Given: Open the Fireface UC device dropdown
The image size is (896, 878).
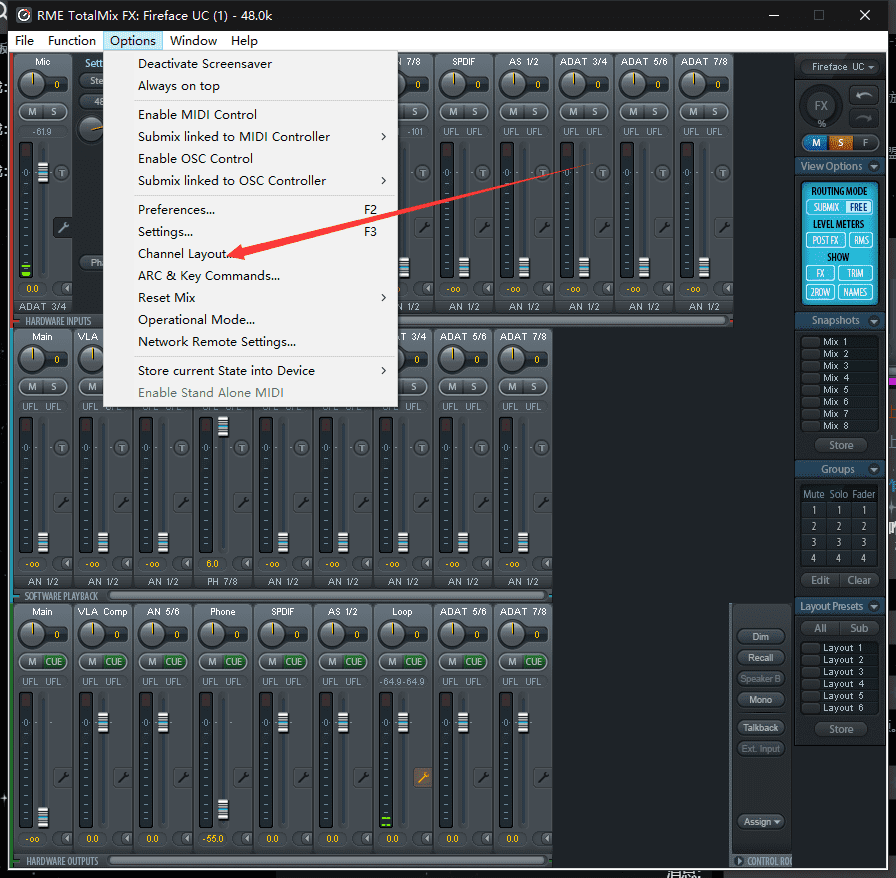Looking at the screenshot, I should point(840,67).
